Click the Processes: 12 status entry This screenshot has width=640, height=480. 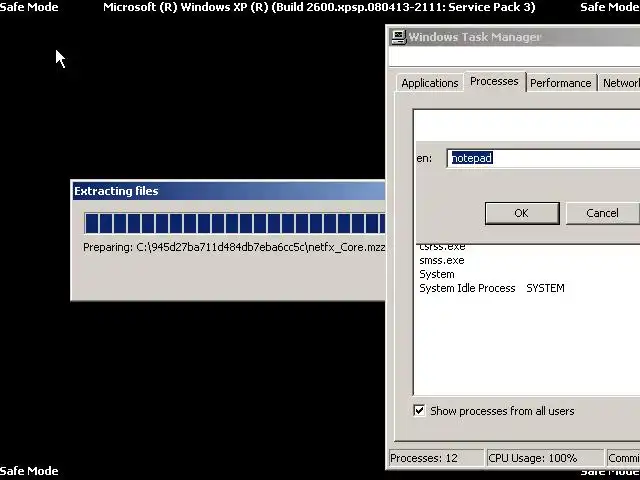[x=436, y=458]
